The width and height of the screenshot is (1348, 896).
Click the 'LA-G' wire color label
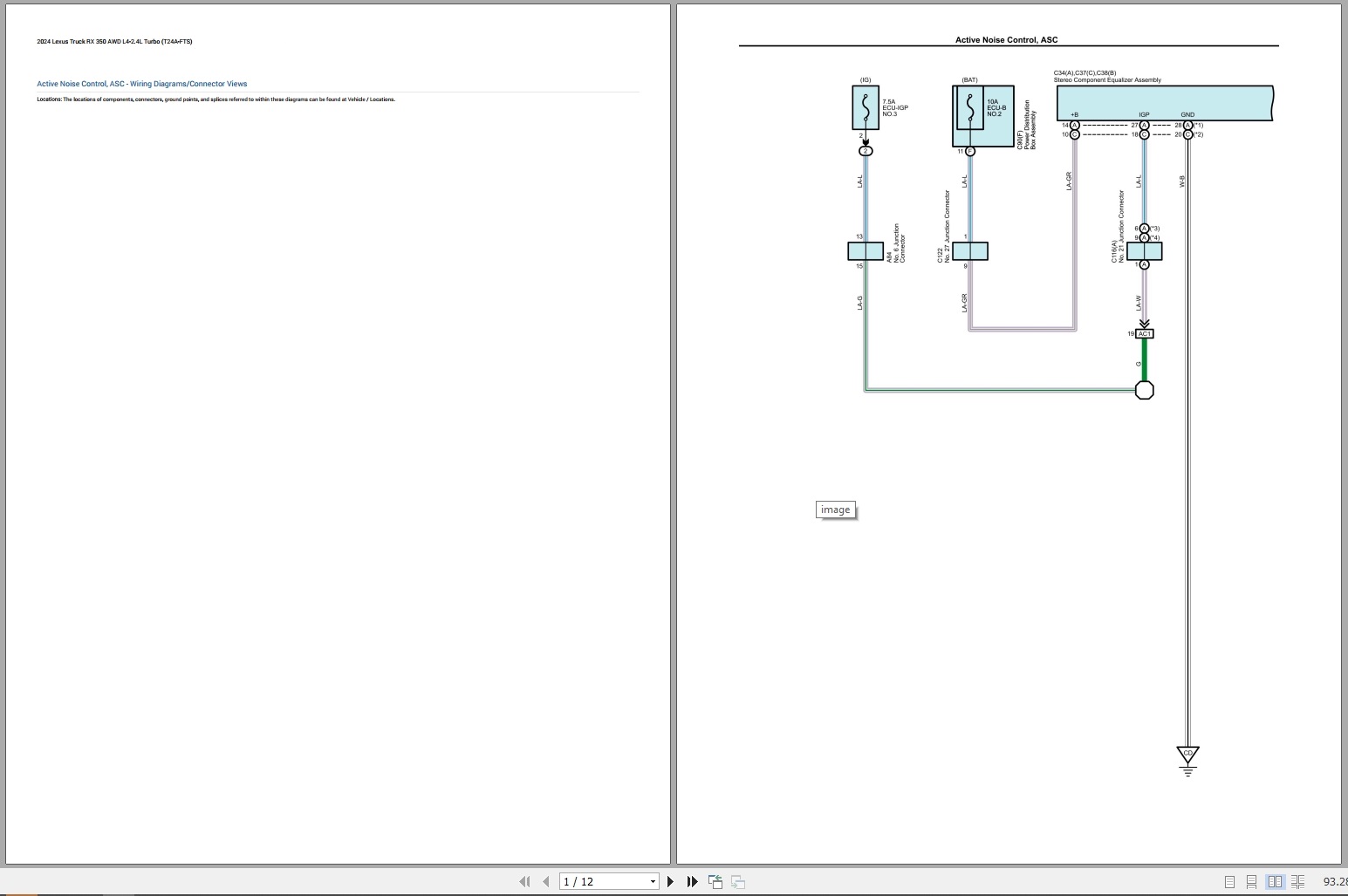click(x=859, y=303)
